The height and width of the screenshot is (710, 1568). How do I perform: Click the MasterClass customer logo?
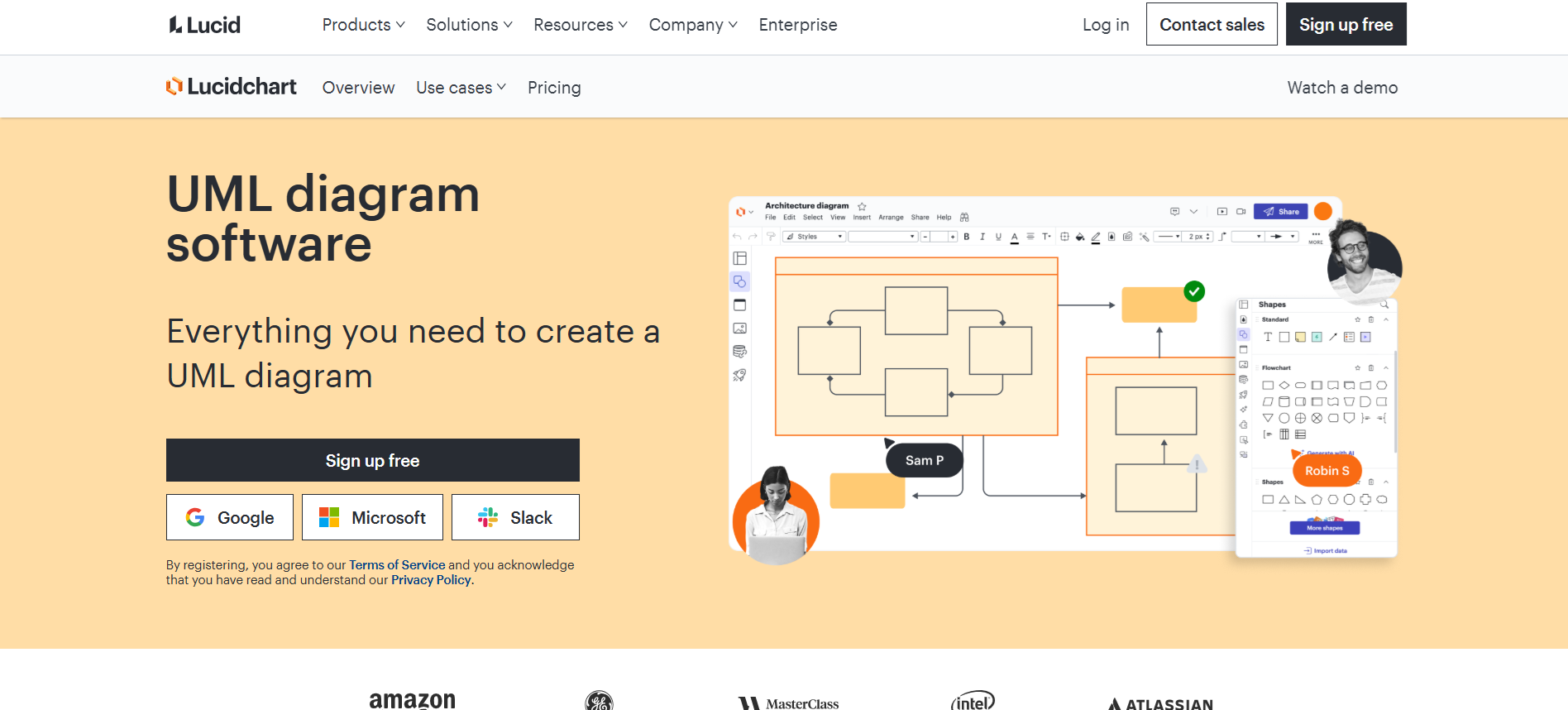coord(788,703)
